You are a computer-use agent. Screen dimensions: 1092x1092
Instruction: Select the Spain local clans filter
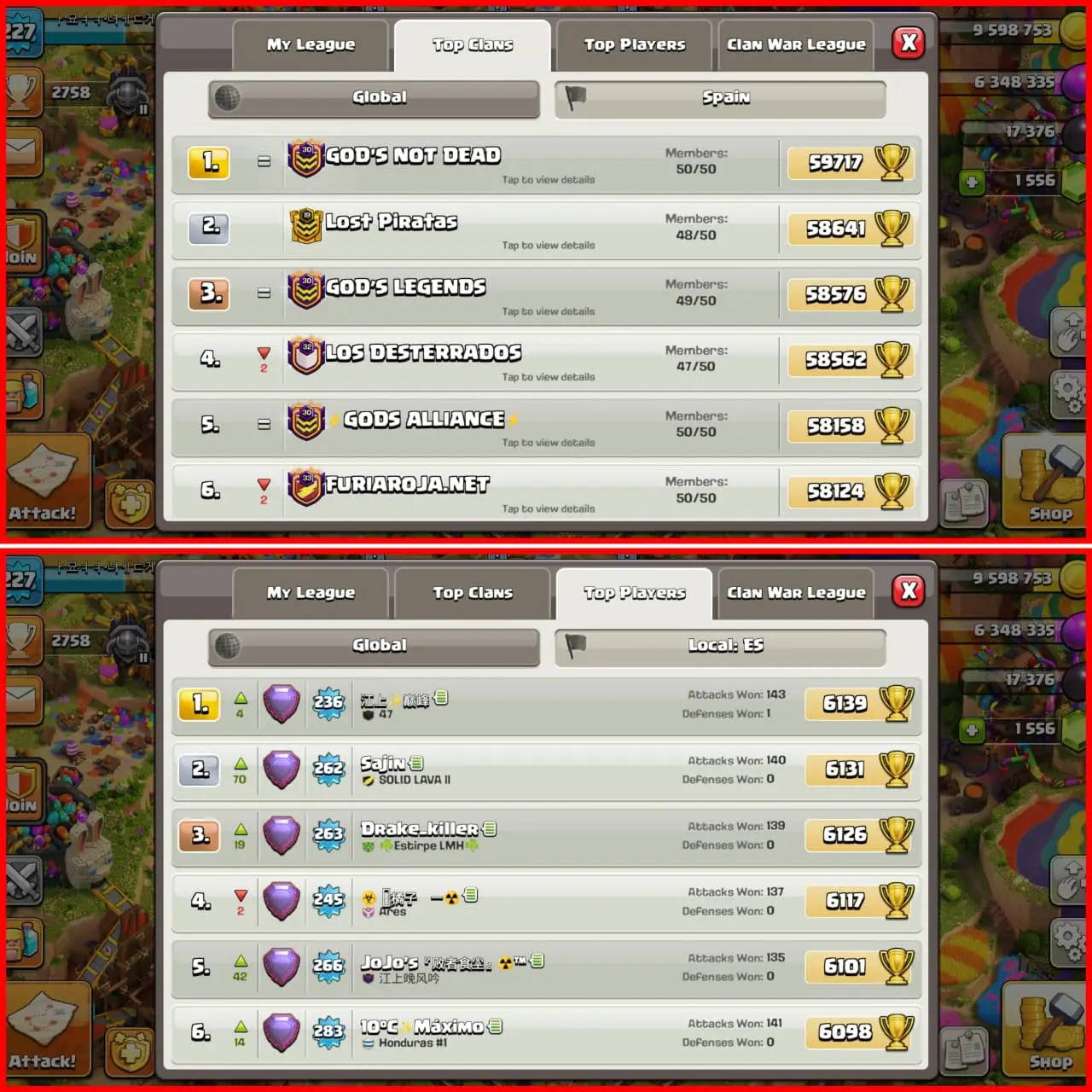(720, 98)
